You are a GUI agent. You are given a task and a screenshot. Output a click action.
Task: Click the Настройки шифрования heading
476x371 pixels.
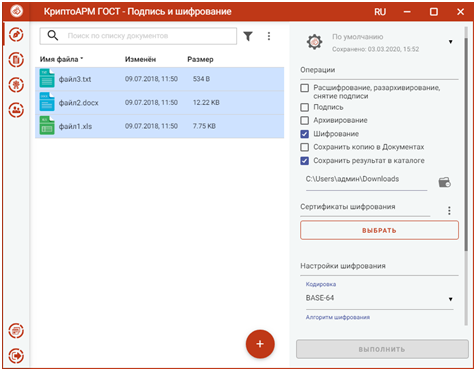[x=343, y=266]
